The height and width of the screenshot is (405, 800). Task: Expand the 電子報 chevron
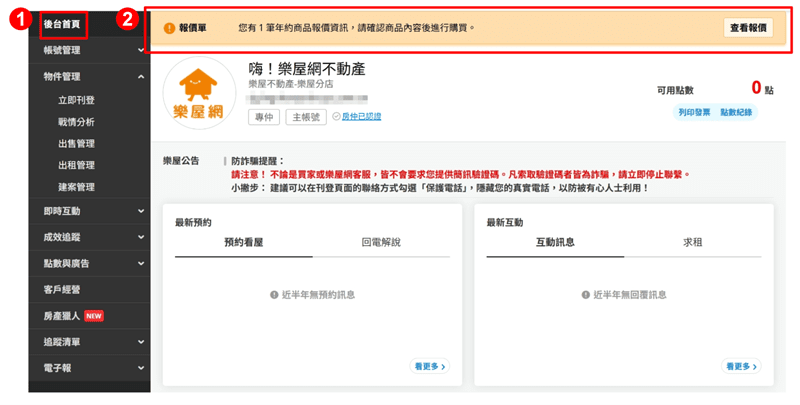(x=141, y=368)
